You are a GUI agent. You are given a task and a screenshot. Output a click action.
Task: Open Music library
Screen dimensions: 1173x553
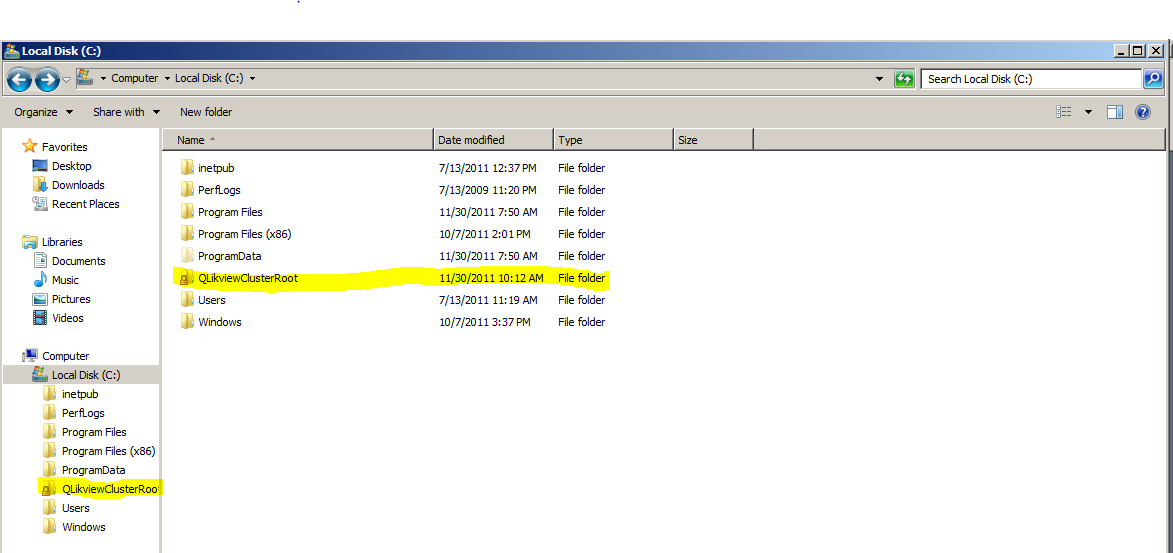[x=56, y=280]
